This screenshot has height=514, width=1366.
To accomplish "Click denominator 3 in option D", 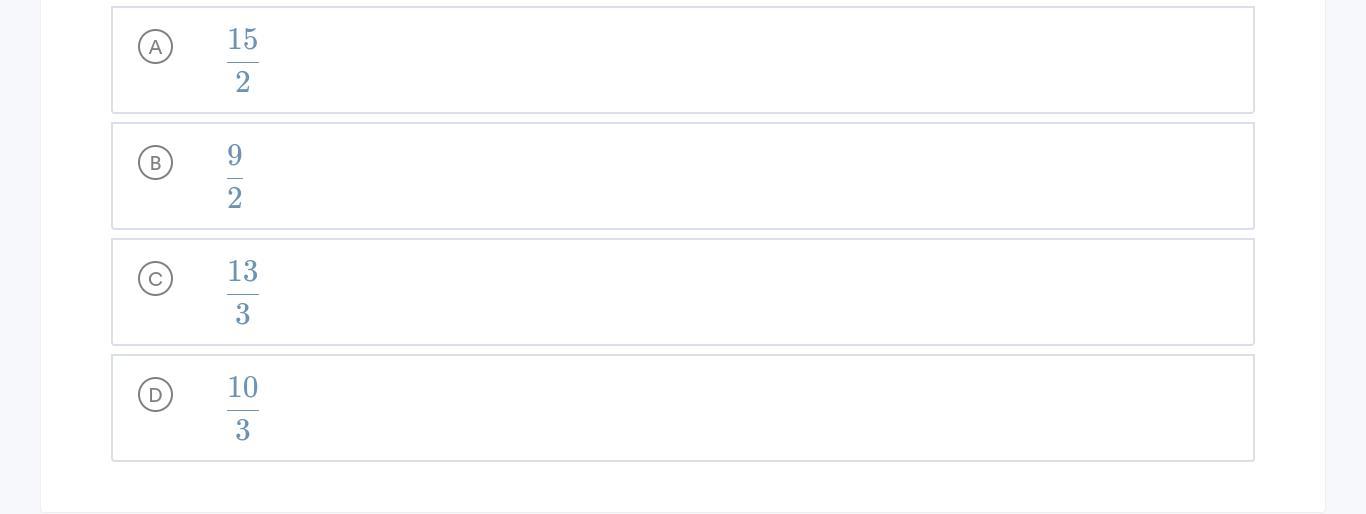I will (x=243, y=430).
